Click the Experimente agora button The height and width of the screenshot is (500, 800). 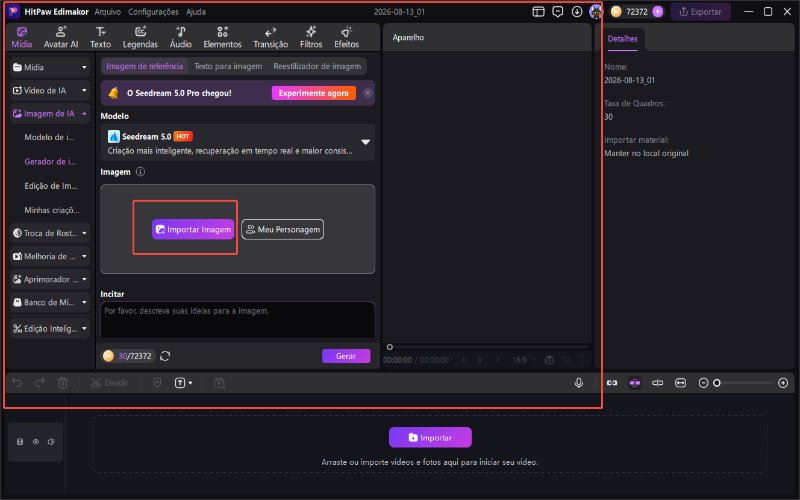pyautogui.click(x=313, y=93)
